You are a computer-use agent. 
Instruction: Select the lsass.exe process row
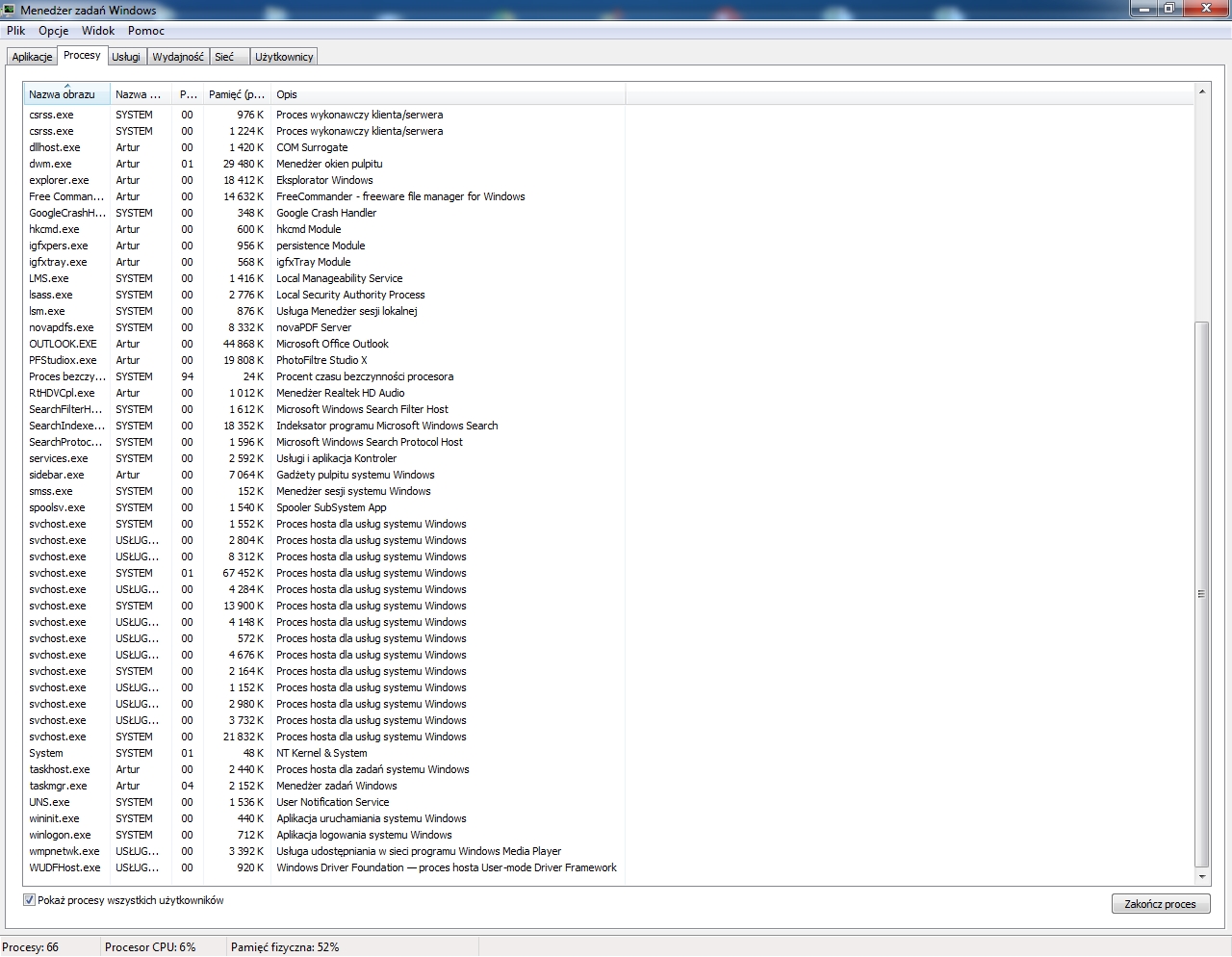324,295
